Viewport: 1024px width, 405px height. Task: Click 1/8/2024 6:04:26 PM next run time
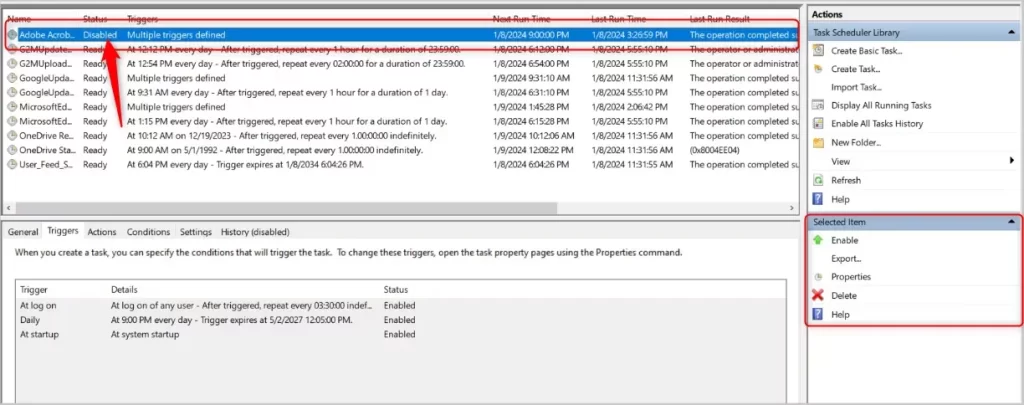coord(532,164)
